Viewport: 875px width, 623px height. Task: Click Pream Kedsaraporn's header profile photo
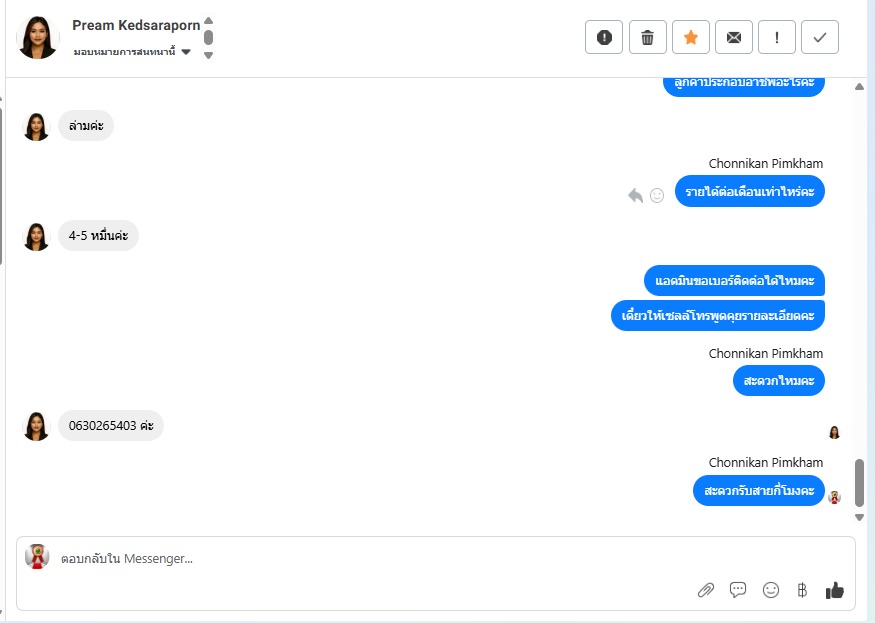(38, 37)
